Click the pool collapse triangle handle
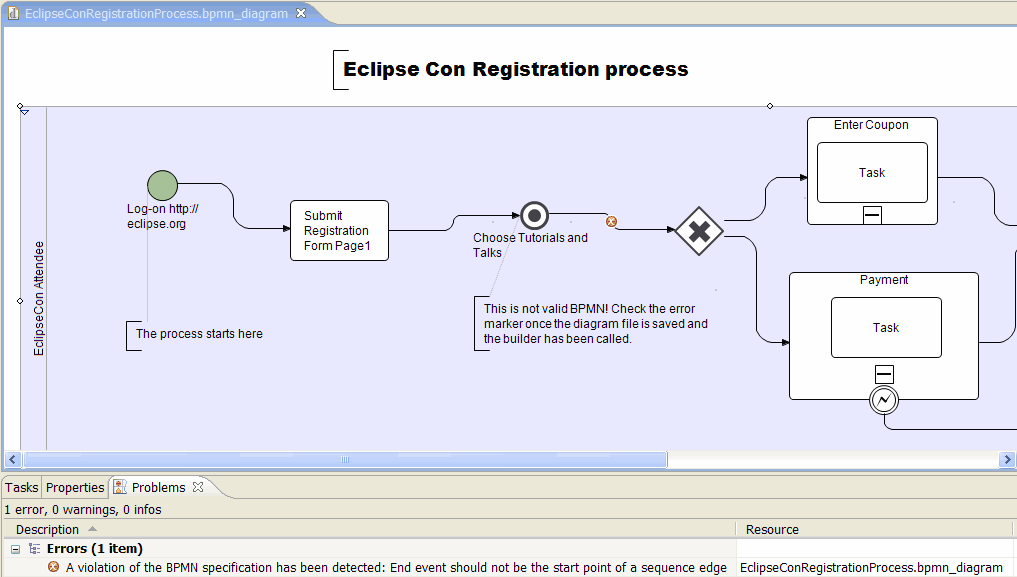Viewport: 1017px width, 577px height. click(25, 113)
